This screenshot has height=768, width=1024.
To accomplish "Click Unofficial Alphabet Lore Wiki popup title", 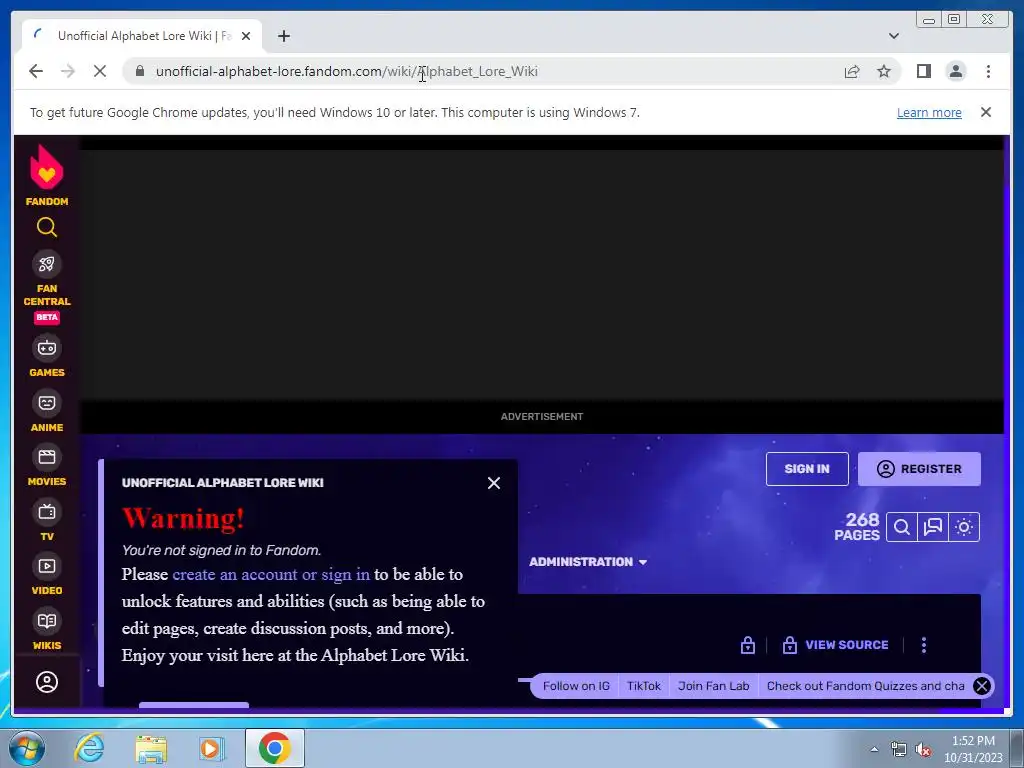I will coord(222,483).
